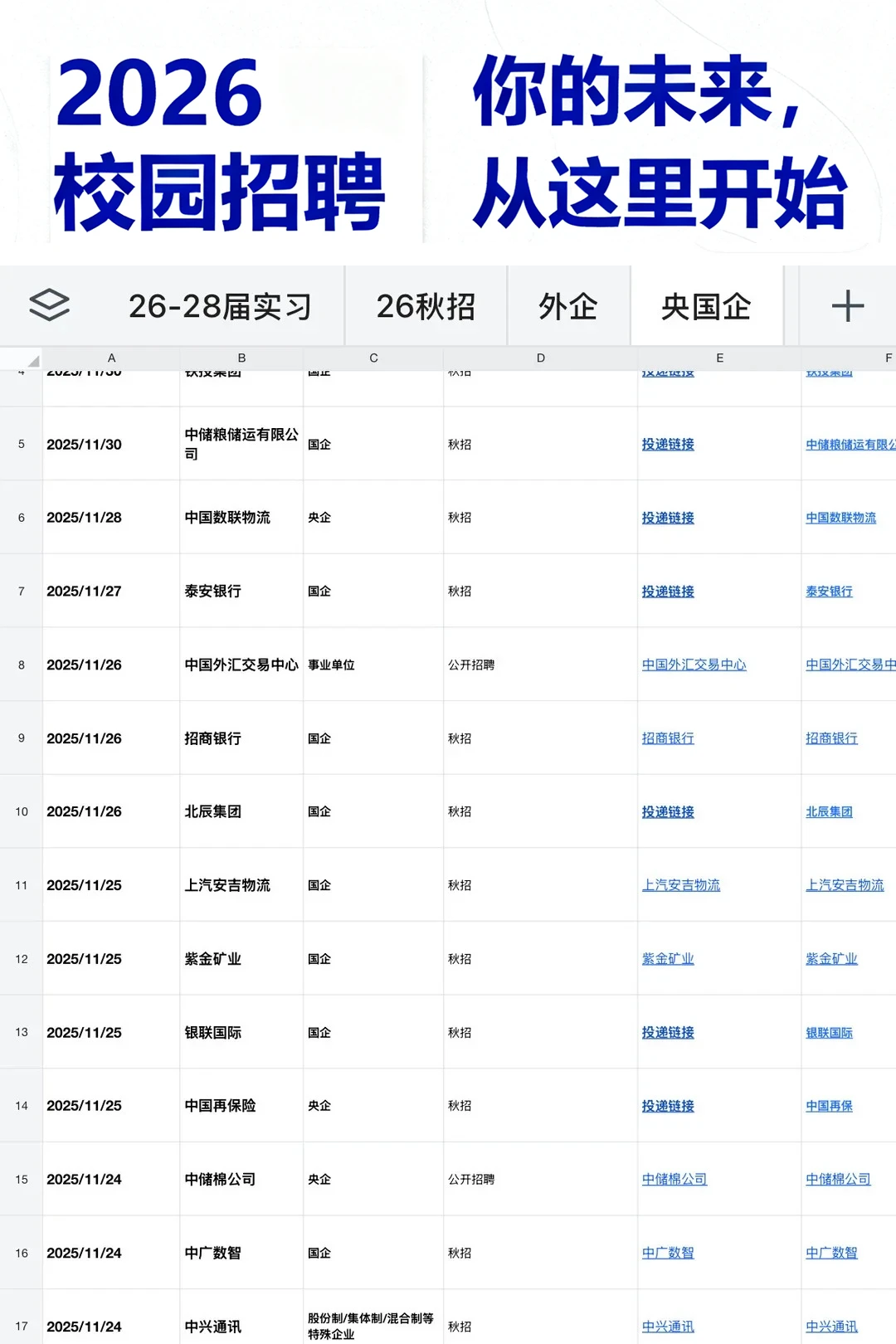
Task: Open 投递链接 in 泰安银行 row
Action: coord(668,592)
